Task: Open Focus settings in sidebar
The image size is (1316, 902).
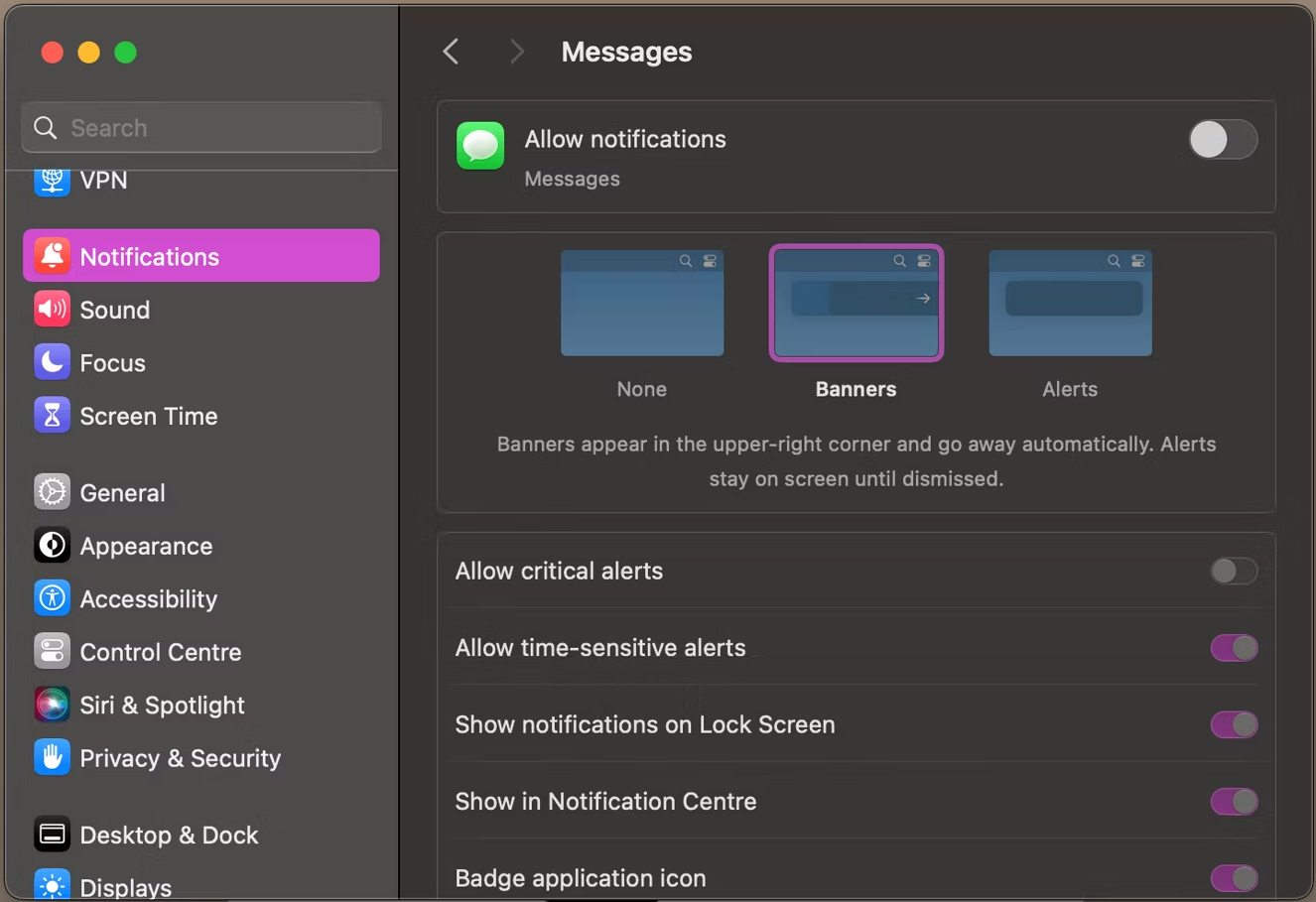Action: [x=201, y=362]
